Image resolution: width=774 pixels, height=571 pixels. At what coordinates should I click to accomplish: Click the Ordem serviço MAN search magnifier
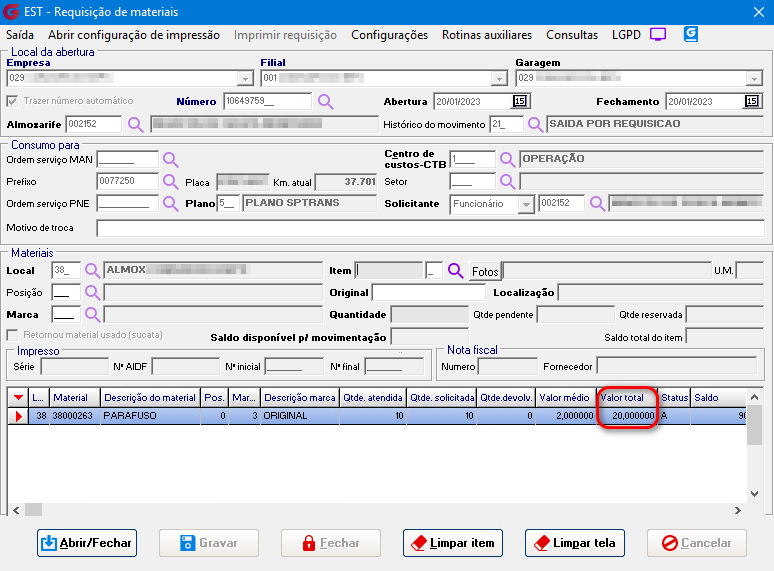pos(170,159)
